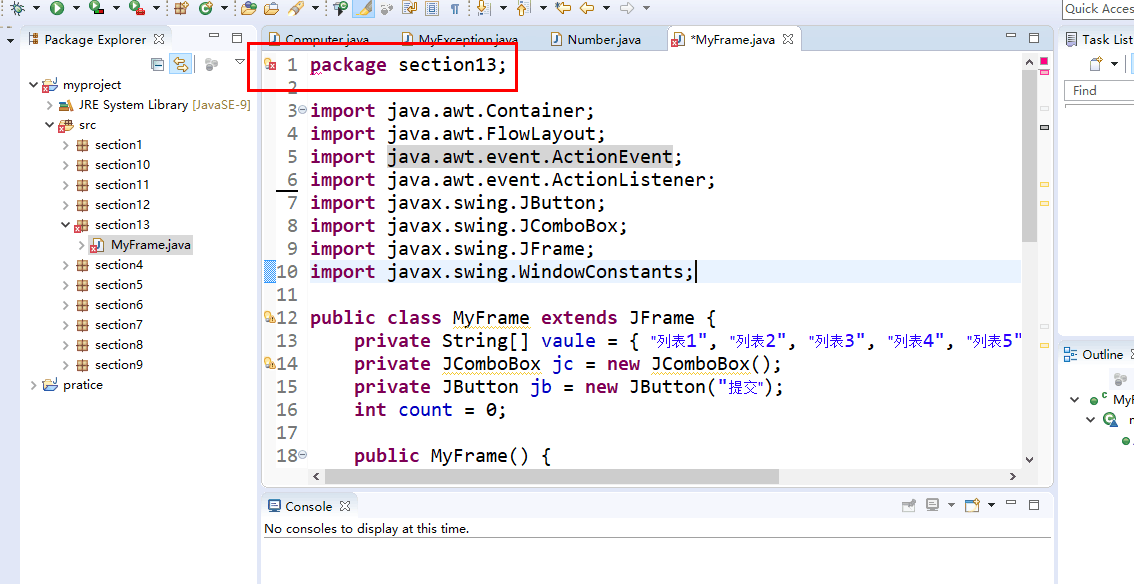Open the Run button dropdown arrow
Screen dimensions: 1134x584
75,8
